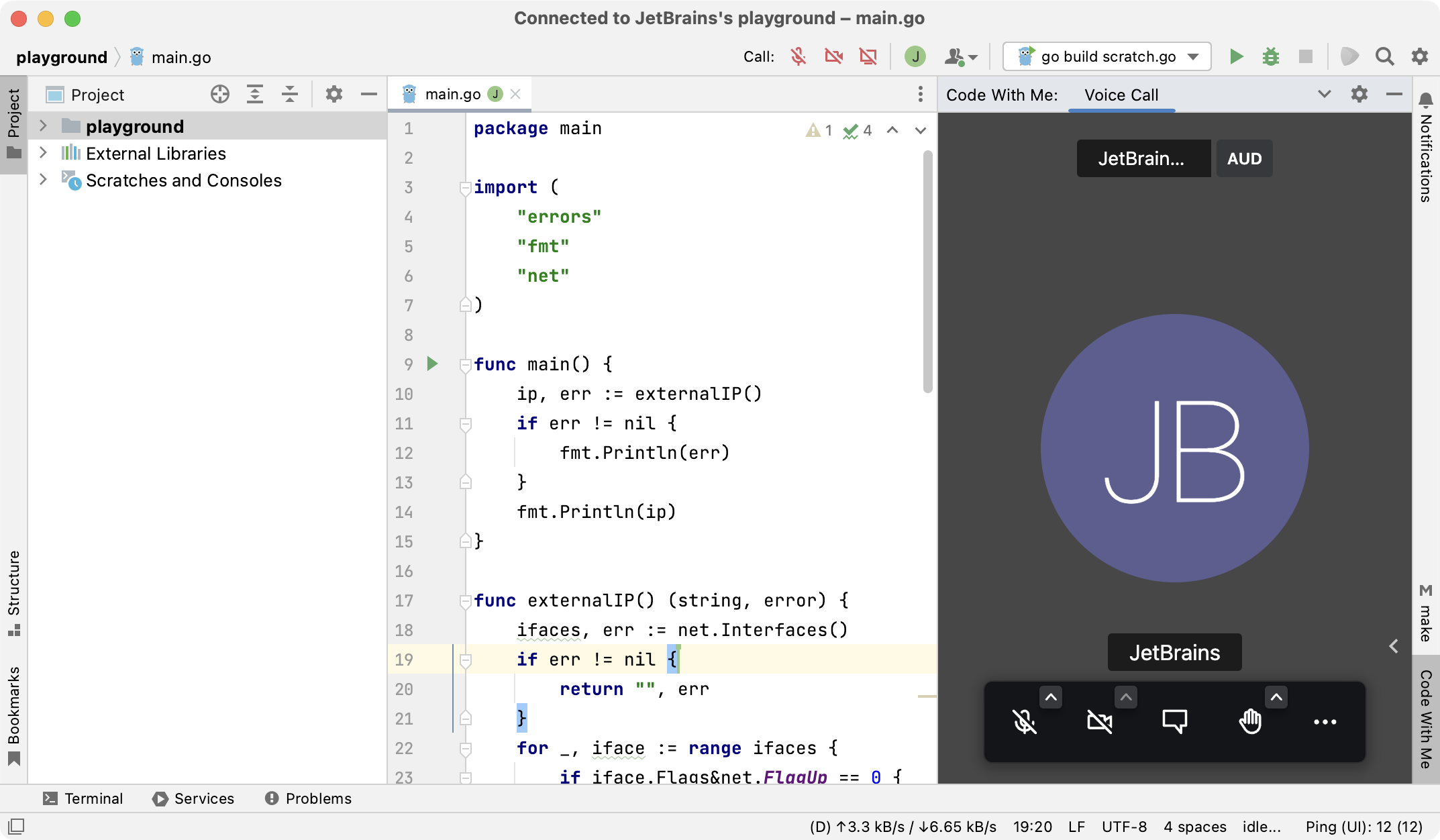The height and width of the screenshot is (840, 1440).
Task: Click the JB participant avatar
Action: (x=1175, y=448)
